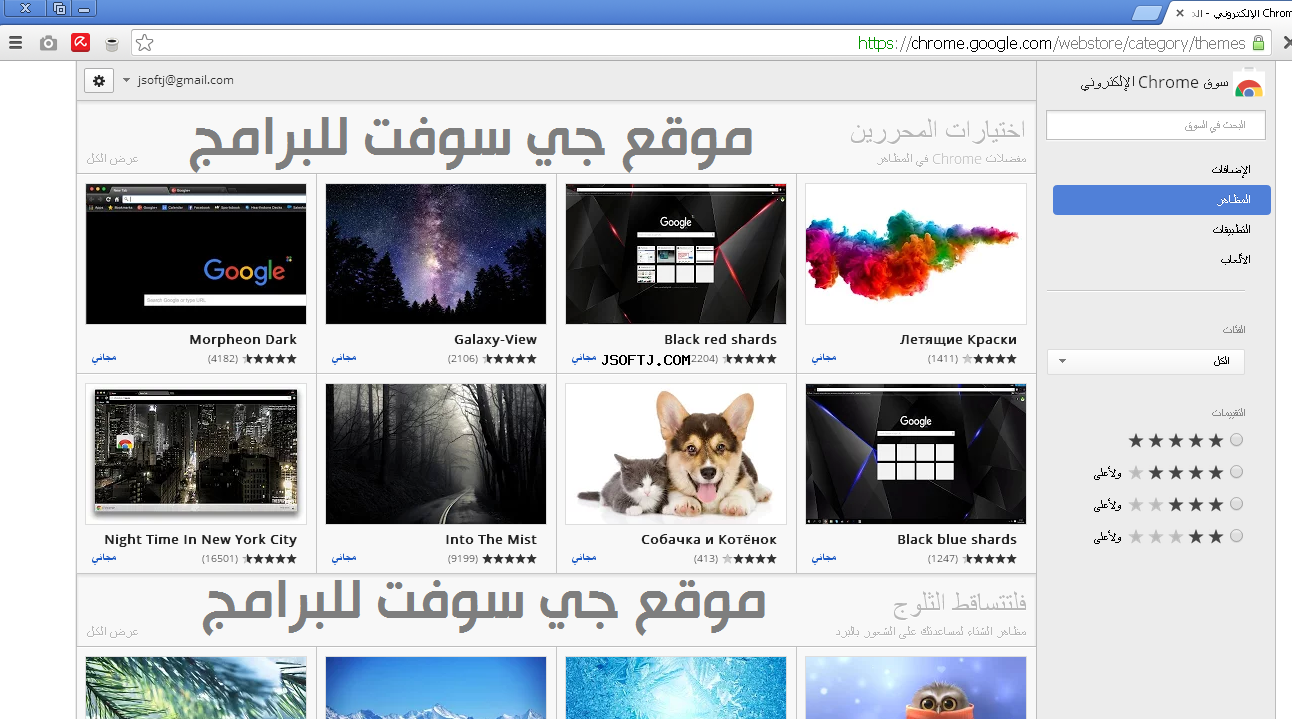The height and width of the screenshot is (719, 1292).
Task: Click مجاني under Black blue shards
Action: [824, 557]
